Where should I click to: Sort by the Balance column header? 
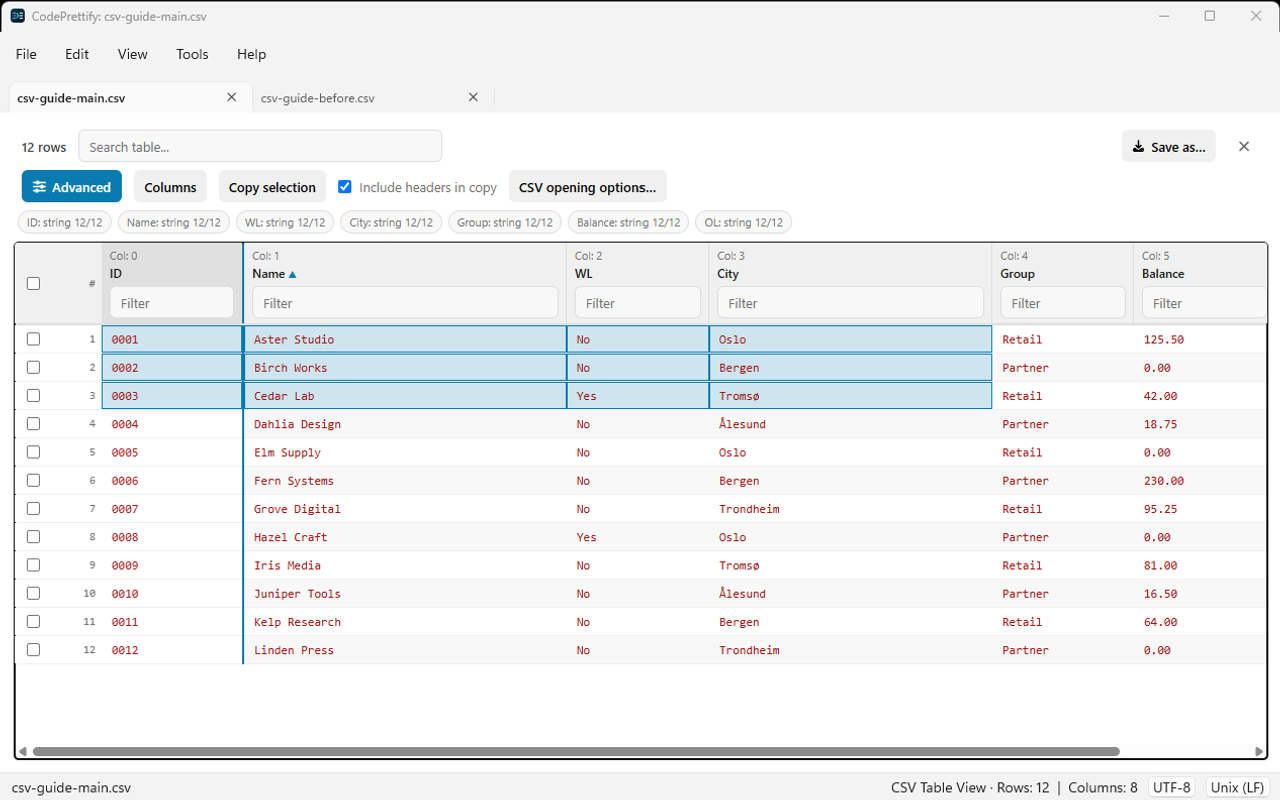[1163, 274]
